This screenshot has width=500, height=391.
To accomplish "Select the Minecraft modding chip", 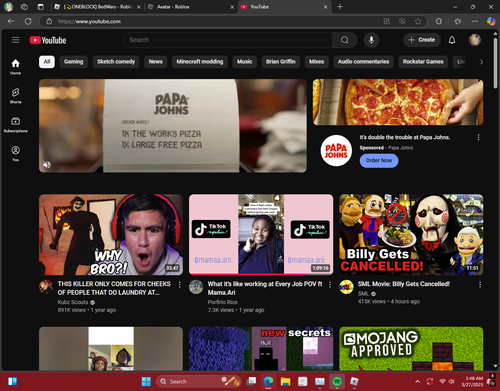I will [200, 62].
